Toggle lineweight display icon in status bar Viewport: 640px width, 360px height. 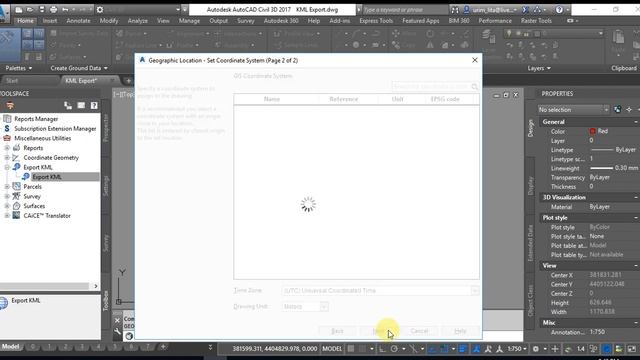point(463,349)
